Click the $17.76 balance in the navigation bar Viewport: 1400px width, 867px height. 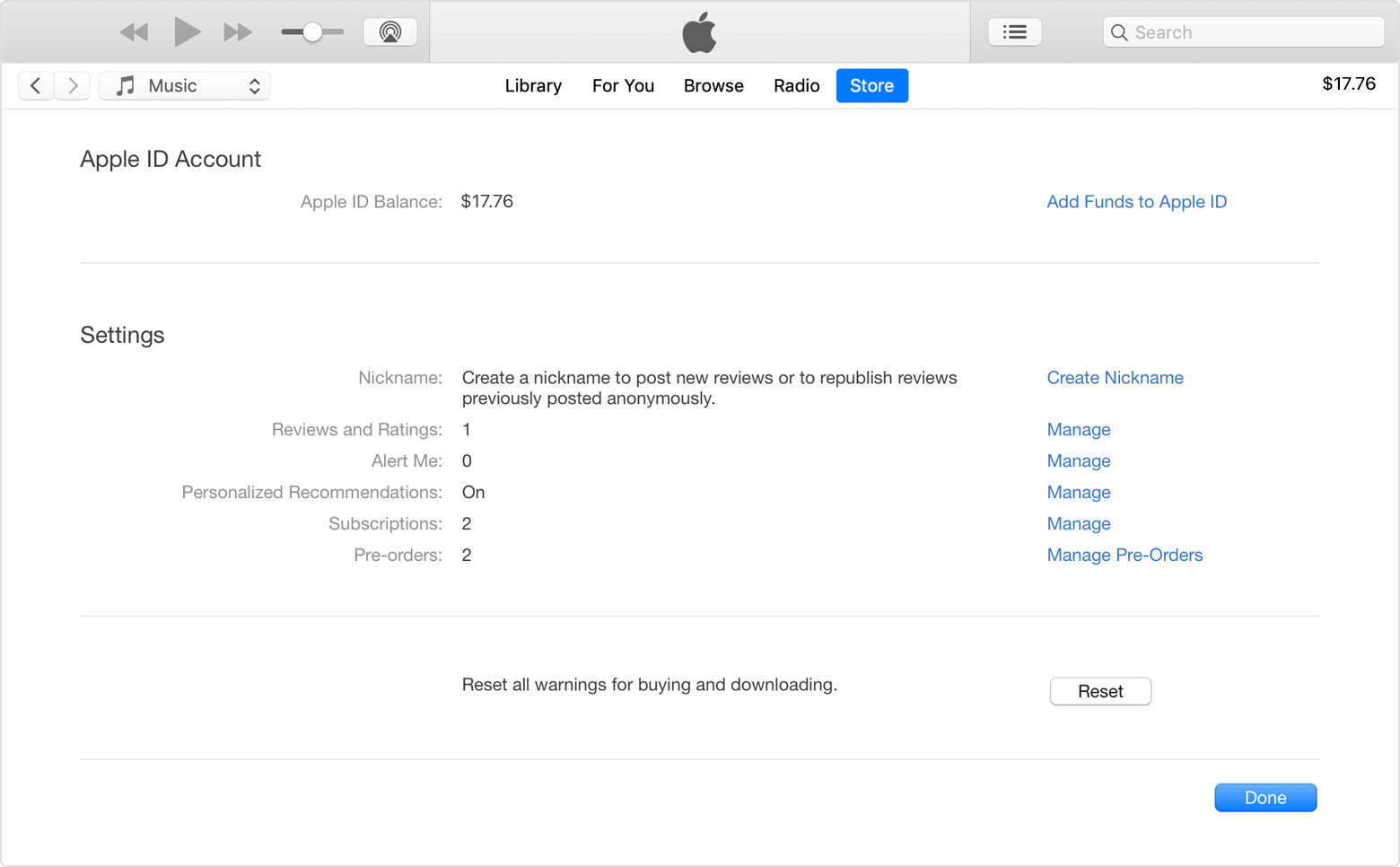click(1348, 83)
